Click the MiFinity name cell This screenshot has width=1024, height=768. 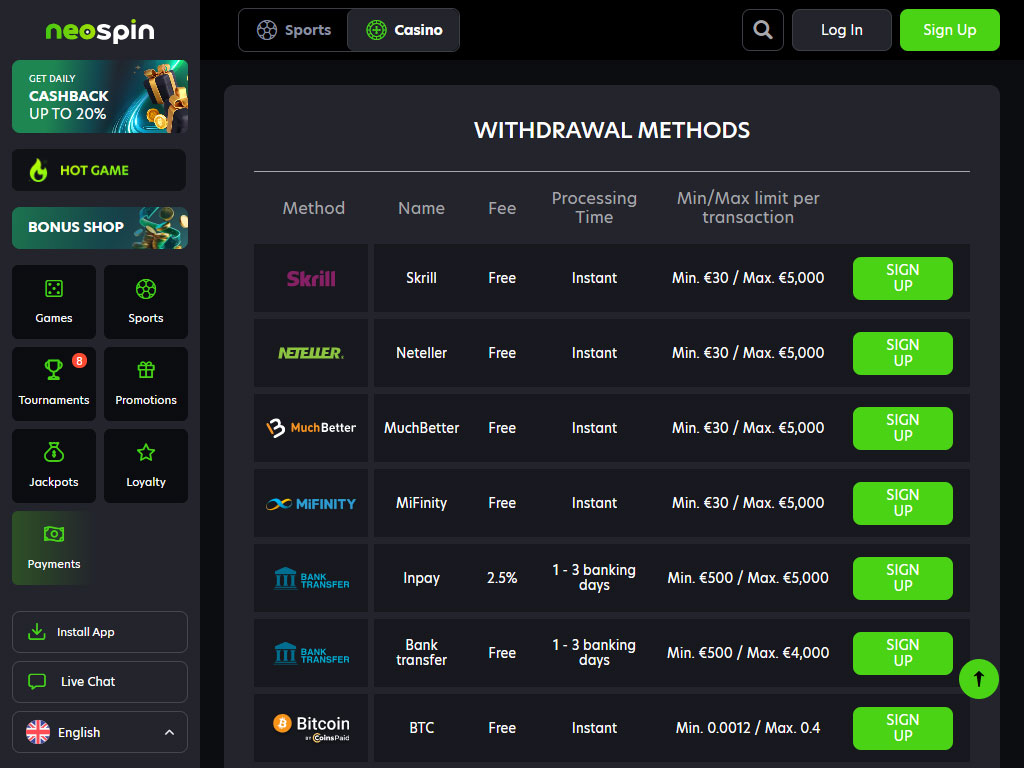click(421, 504)
